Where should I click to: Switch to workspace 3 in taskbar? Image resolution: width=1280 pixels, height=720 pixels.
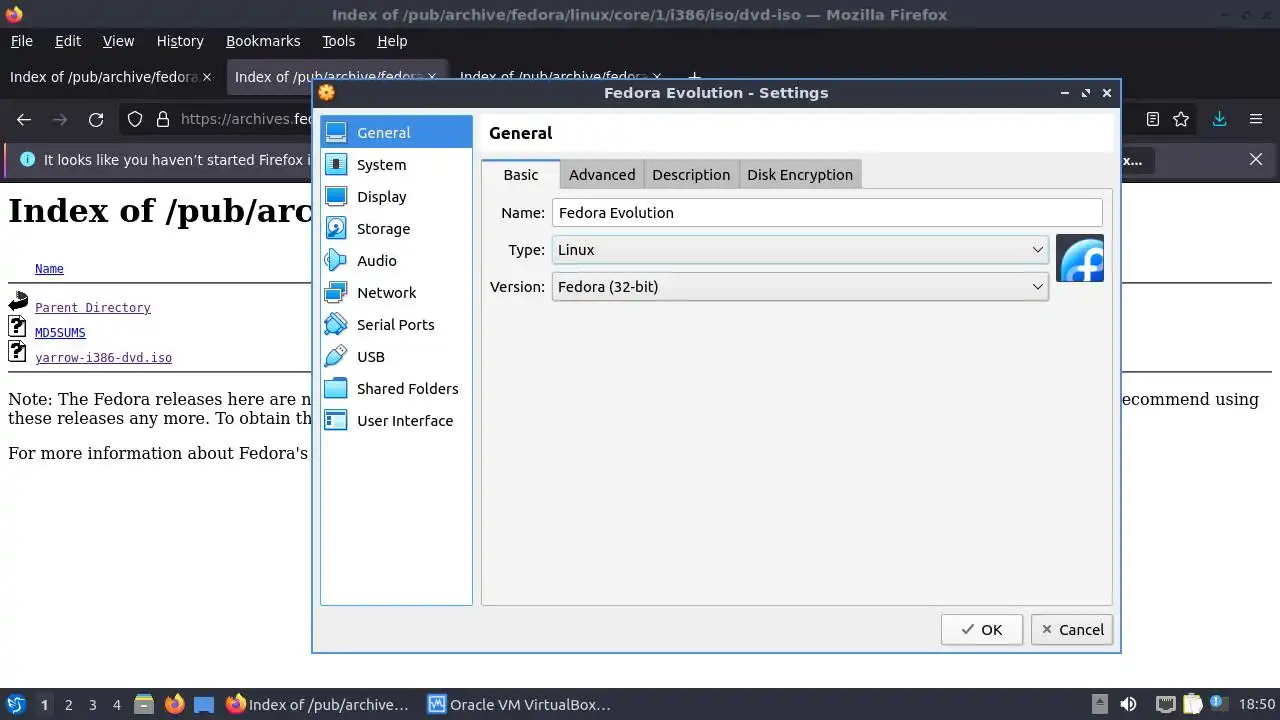[x=92, y=705]
